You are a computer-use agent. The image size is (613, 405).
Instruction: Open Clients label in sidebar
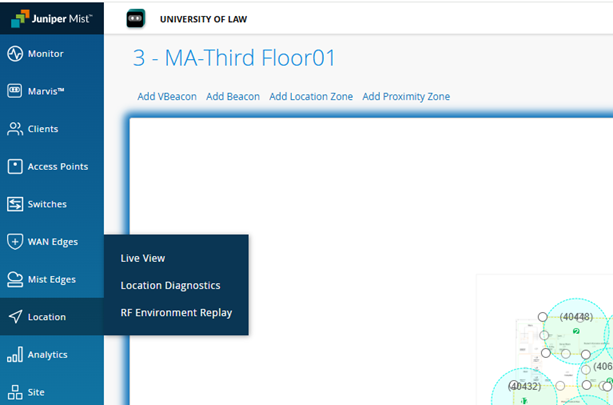pyautogui.click(x=43, y=129)
